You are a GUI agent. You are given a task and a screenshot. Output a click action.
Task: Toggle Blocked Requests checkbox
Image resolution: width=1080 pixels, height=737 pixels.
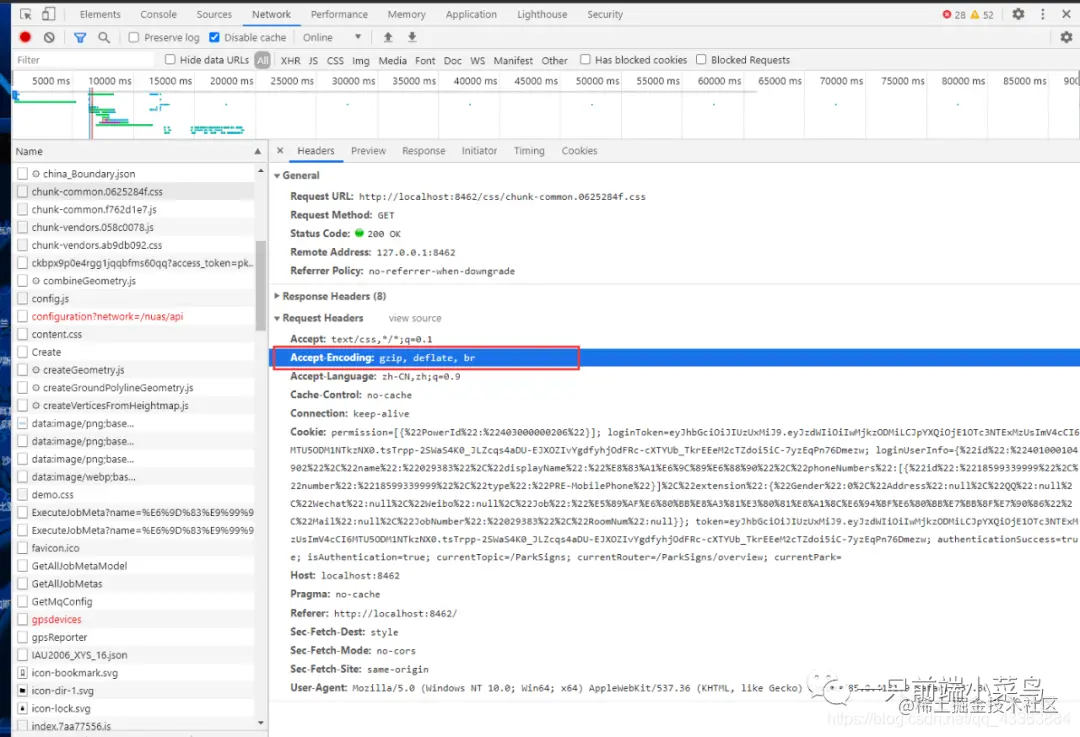pos(701,59)
